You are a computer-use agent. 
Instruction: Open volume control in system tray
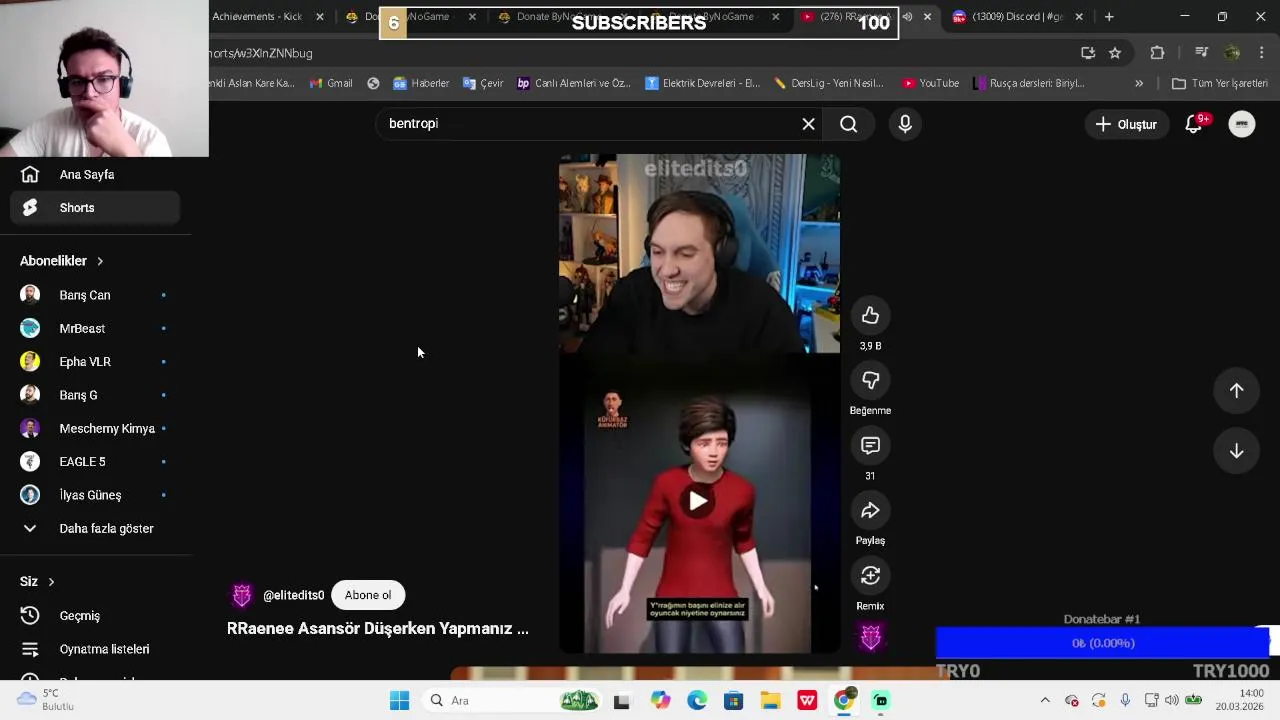click(x=1171, y=701)
